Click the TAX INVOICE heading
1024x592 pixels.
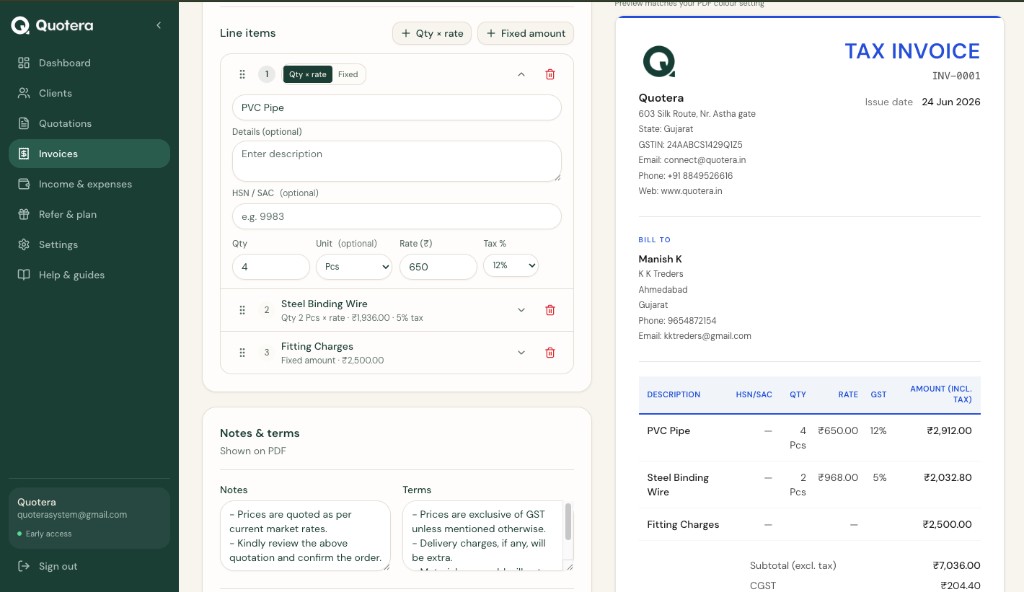click(x=912, y=51)
